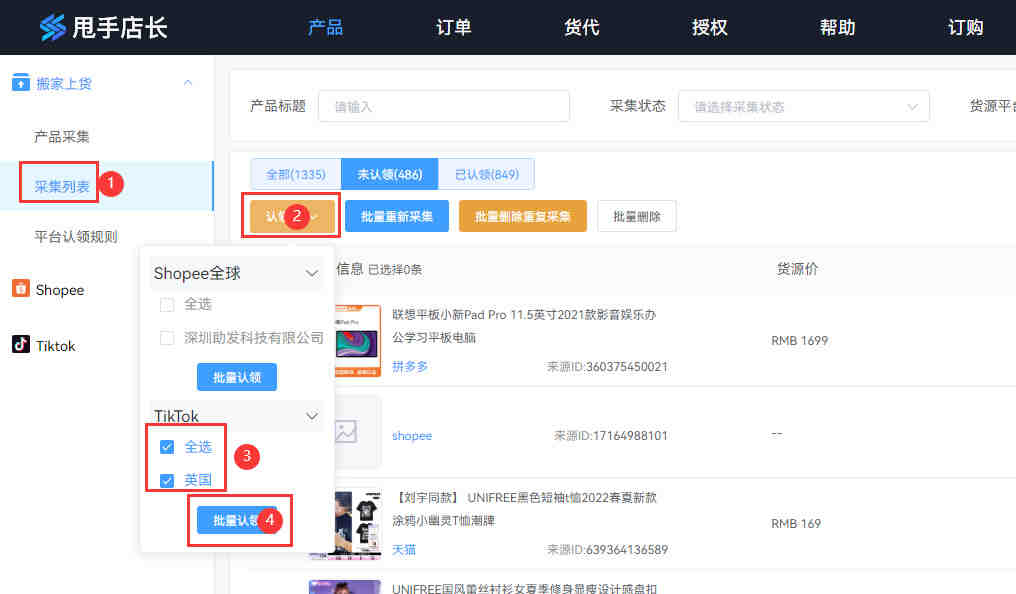Switch to the 已认领(849) tab
1016x594 pixels.
pyautogui.click(x=487, y=174)
